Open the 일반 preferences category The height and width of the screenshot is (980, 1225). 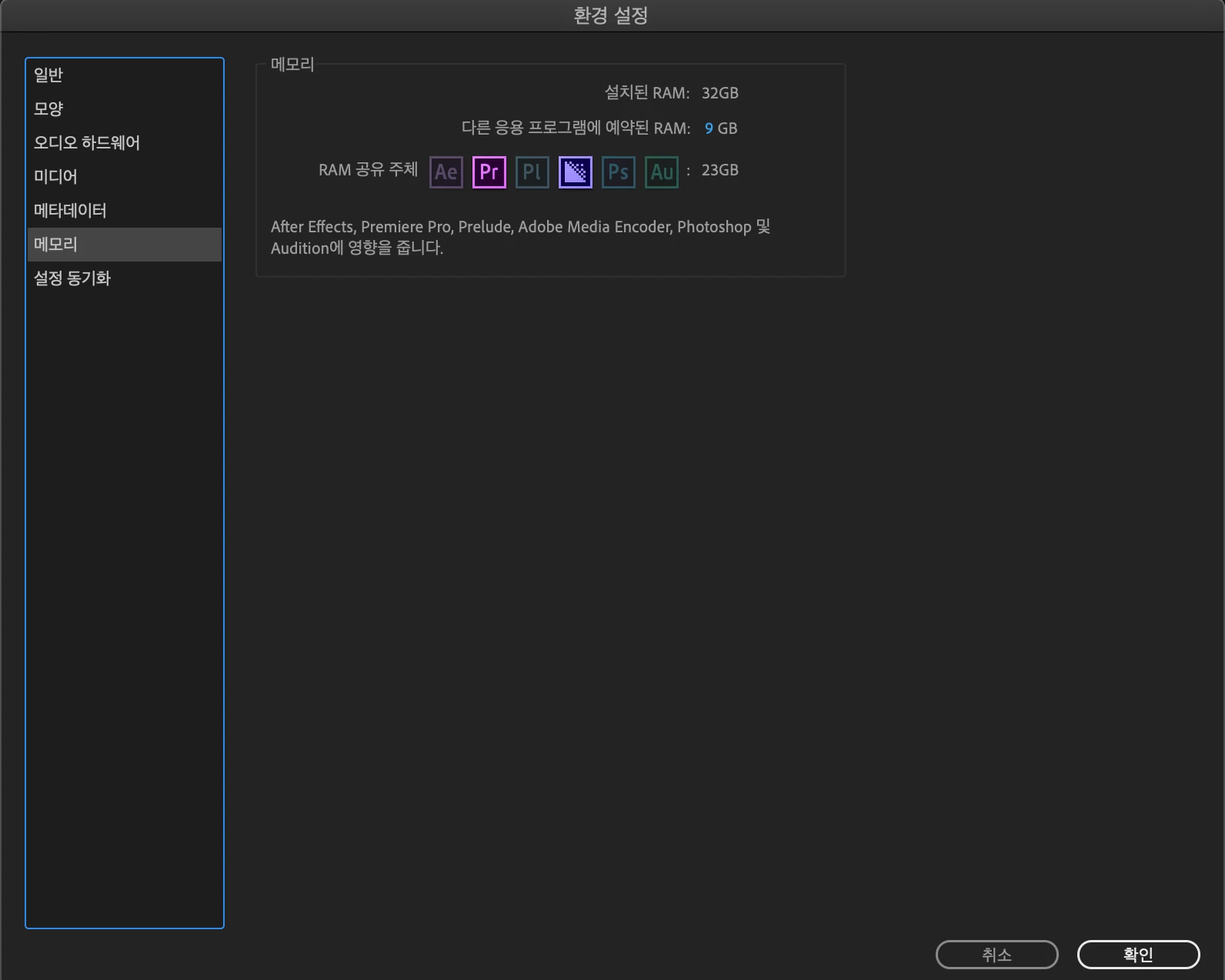[125, 75]
